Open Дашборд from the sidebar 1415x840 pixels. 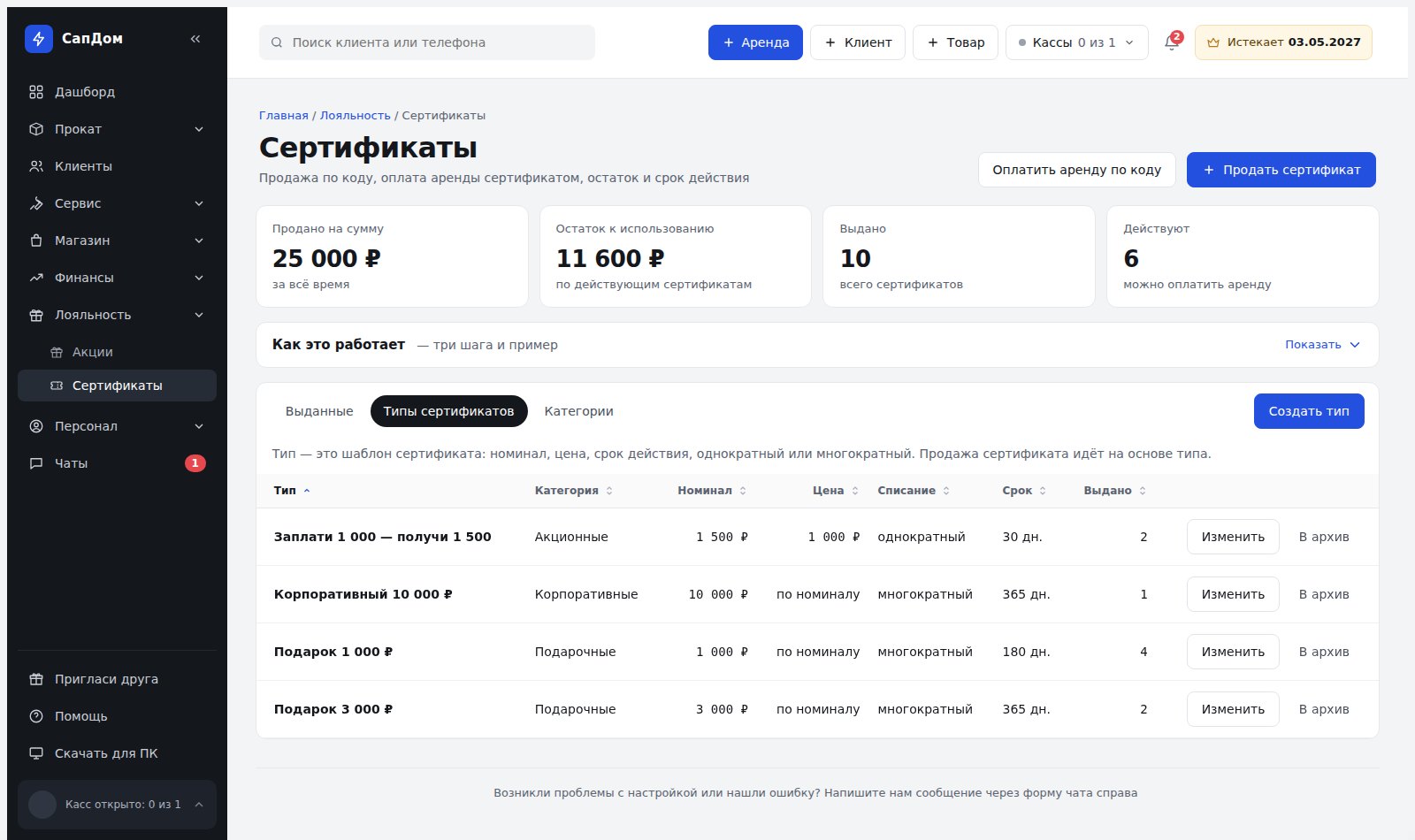pos(117,92)
